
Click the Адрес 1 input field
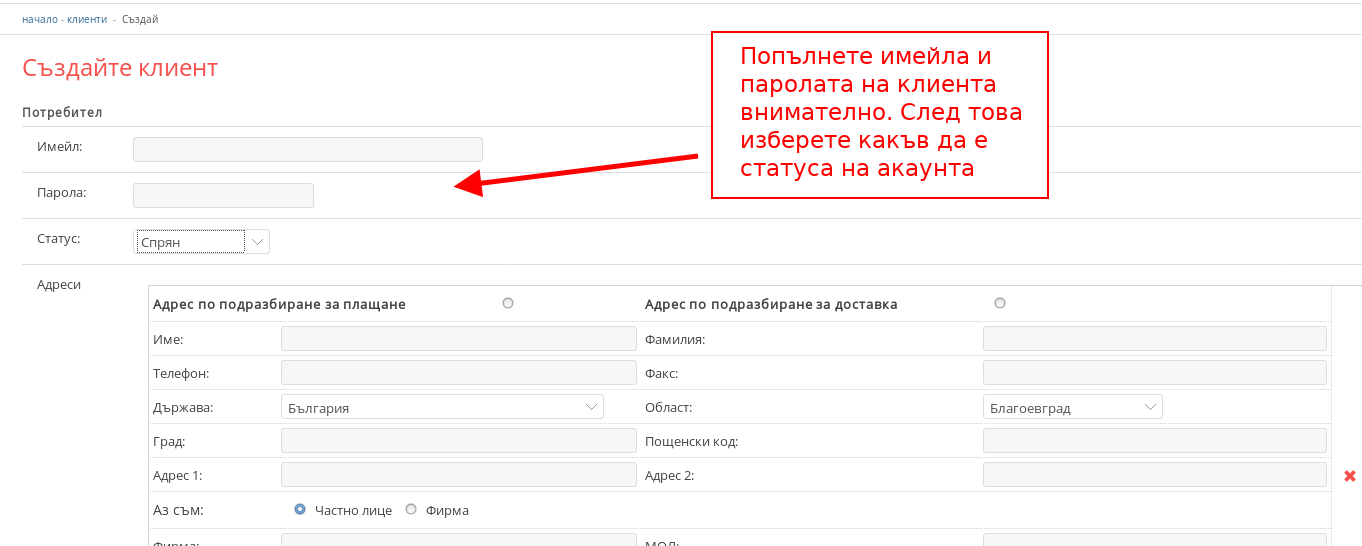(458, 475)
